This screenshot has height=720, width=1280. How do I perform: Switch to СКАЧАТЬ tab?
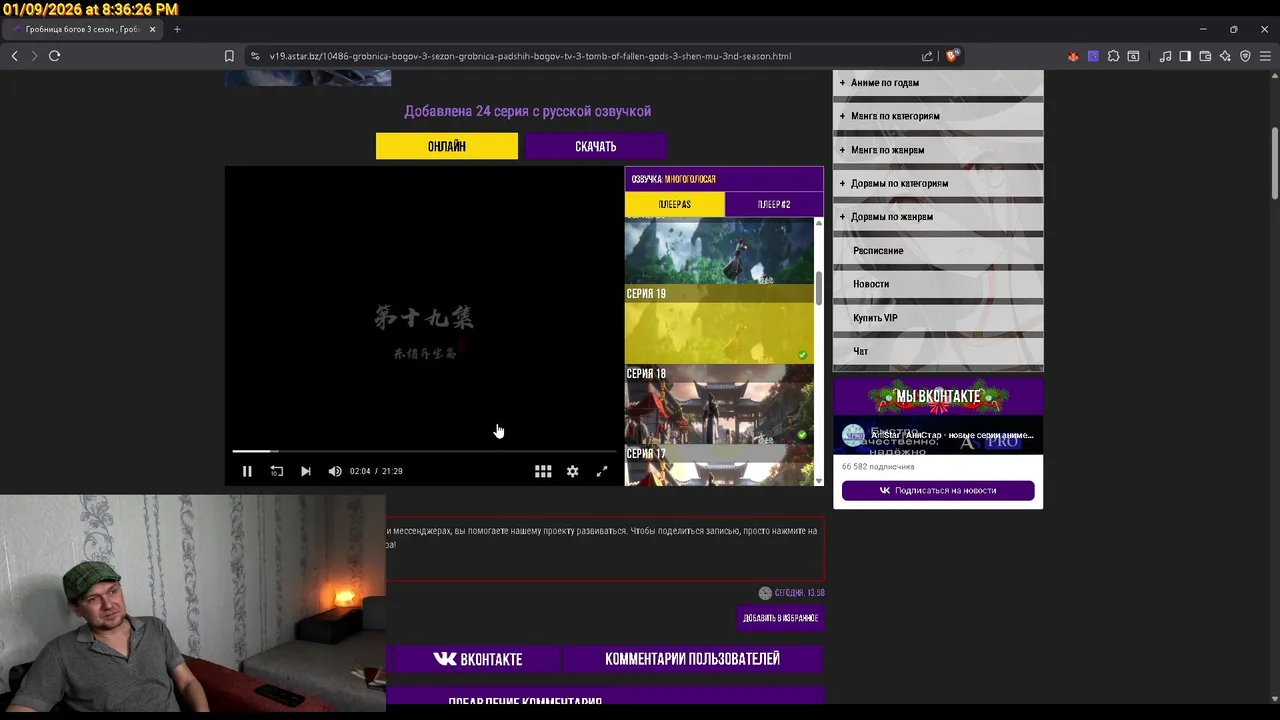click(595, 146)
